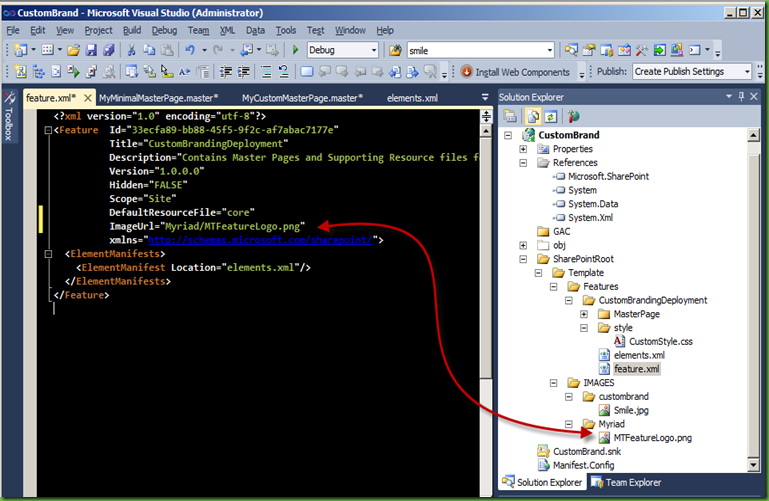This screenshot has height=501, width=769.
Task: Click the editor split-window handle above scrollbar
Action: coord(486,116)
